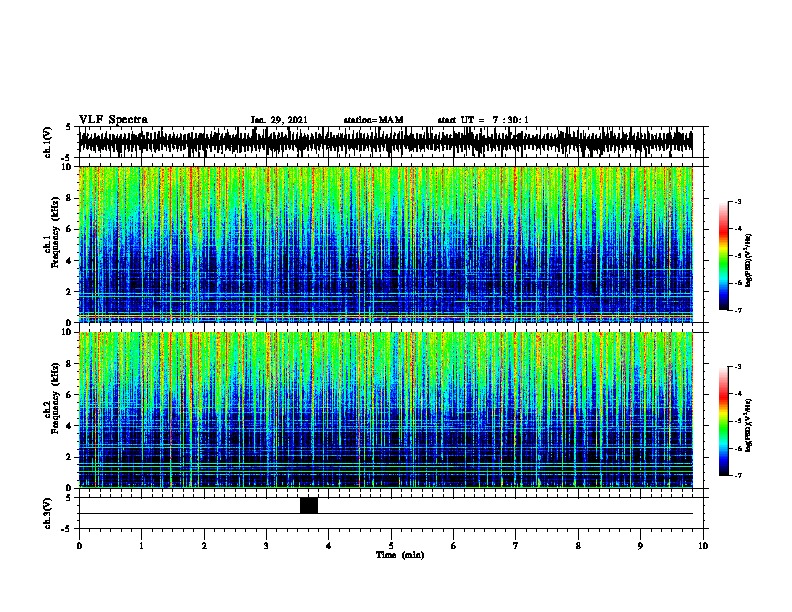
Task: Click the "-7" tick on the ch.1 color bar
Action: point(738,310)
